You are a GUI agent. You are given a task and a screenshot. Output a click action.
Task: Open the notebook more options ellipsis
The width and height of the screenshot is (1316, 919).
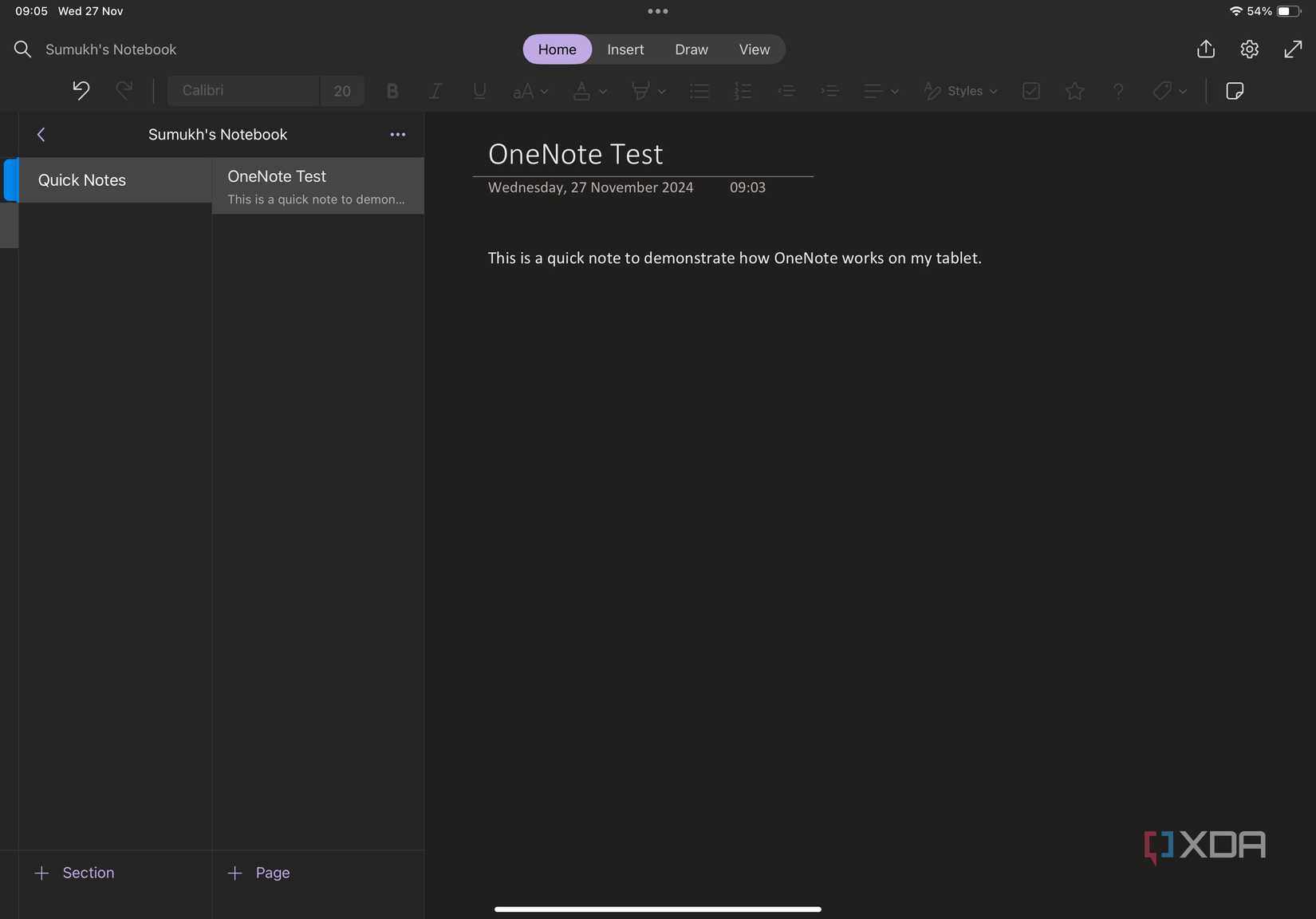tap(398, 135)
